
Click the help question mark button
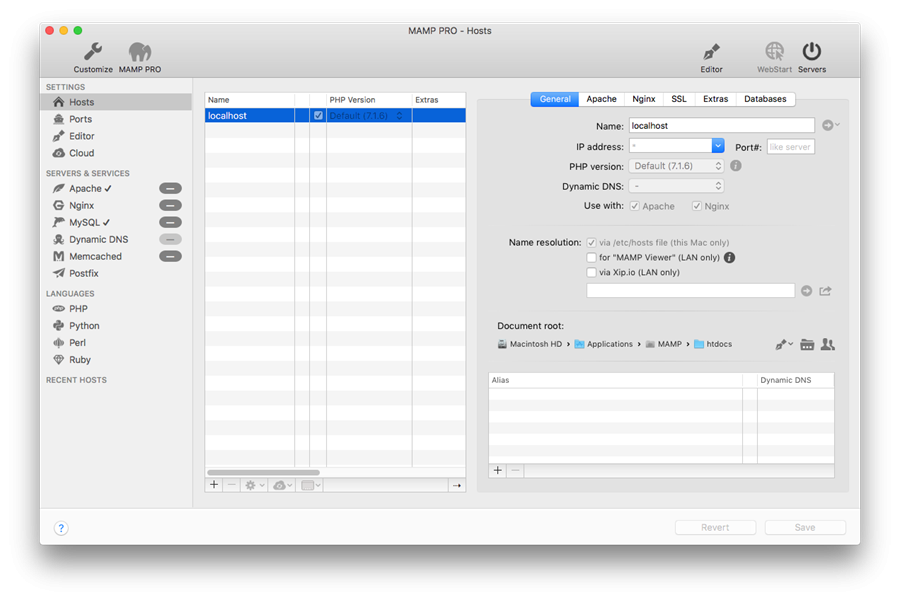coord(61,528)
